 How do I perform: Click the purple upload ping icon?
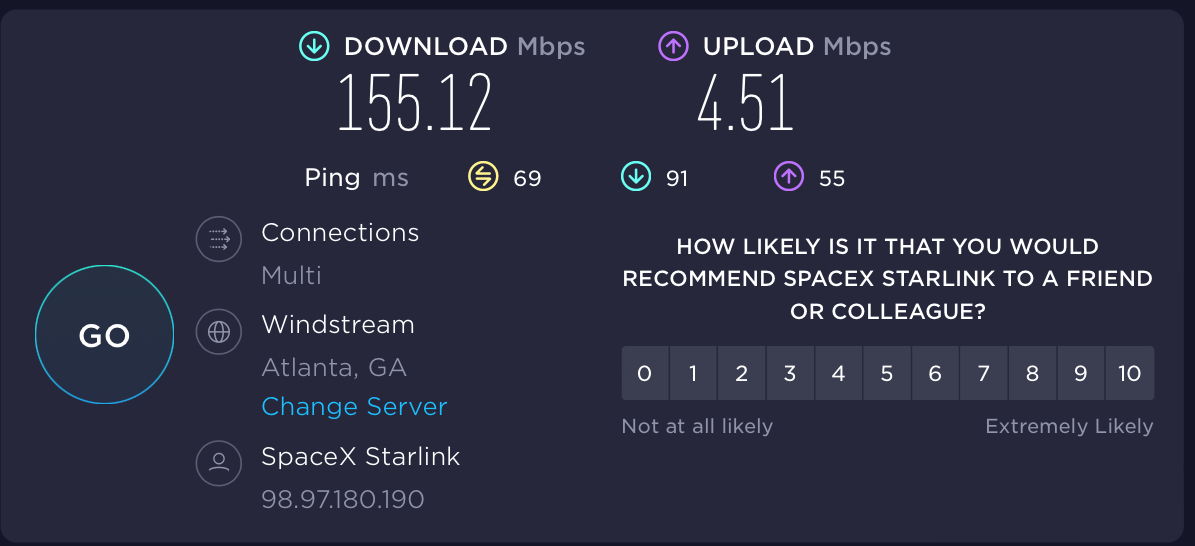[x=788, y=177]
